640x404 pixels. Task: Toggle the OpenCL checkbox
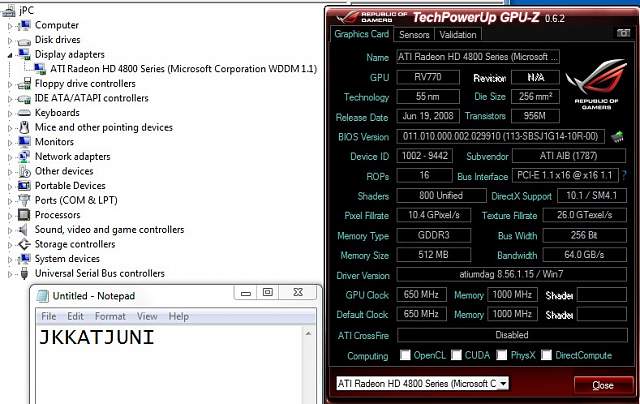click(x=405, y=355)
